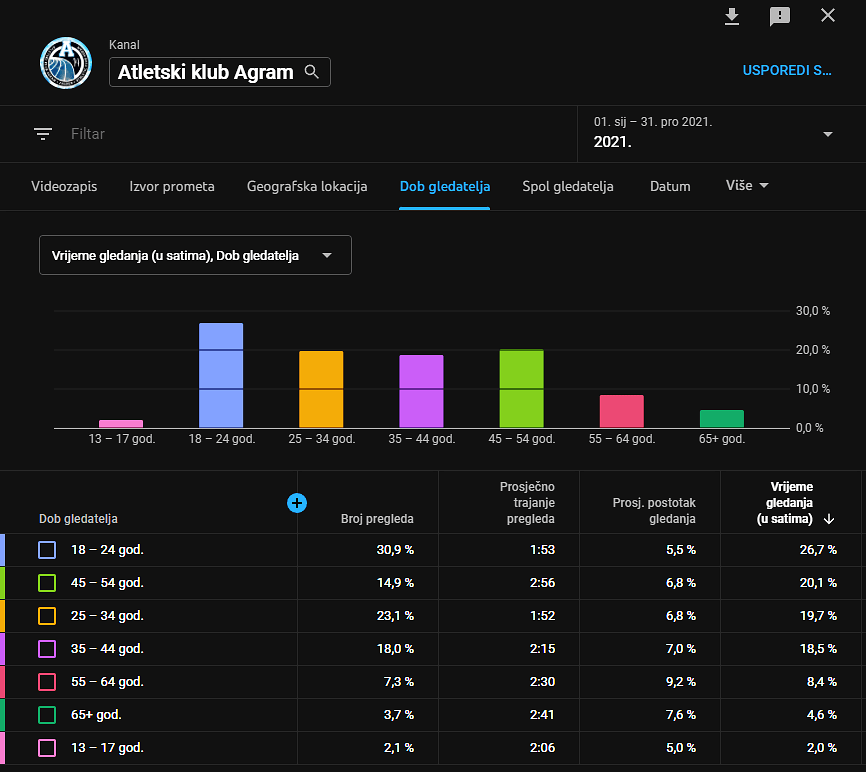Open the 2021 date range dropdown
Viewport: 866px width, 772px height.
coord(827,134)
